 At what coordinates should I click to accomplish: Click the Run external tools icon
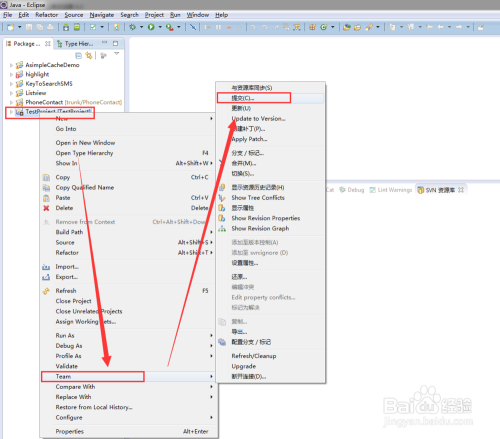pos(170,27)
